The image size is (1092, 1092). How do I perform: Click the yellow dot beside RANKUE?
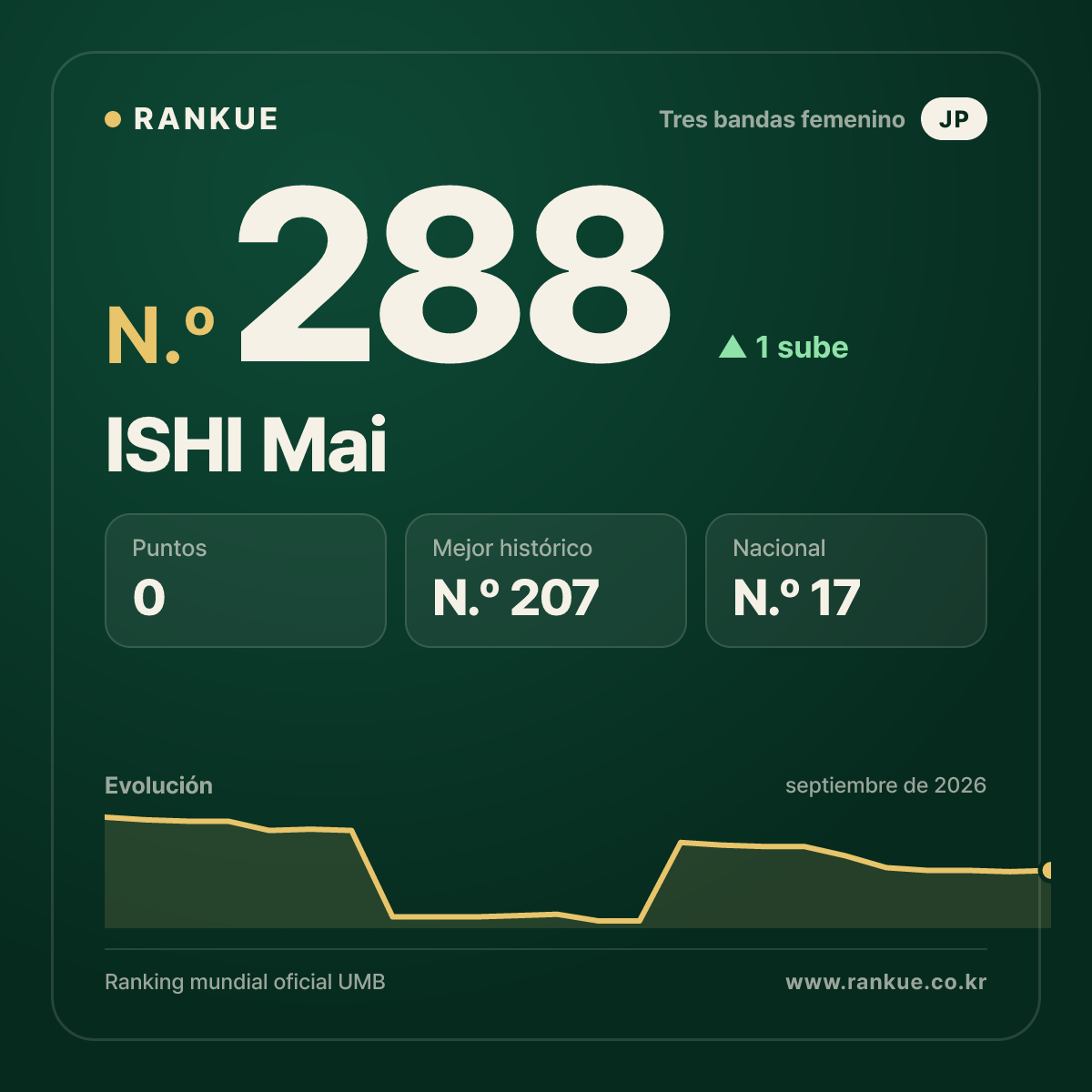tap(113, 119)
